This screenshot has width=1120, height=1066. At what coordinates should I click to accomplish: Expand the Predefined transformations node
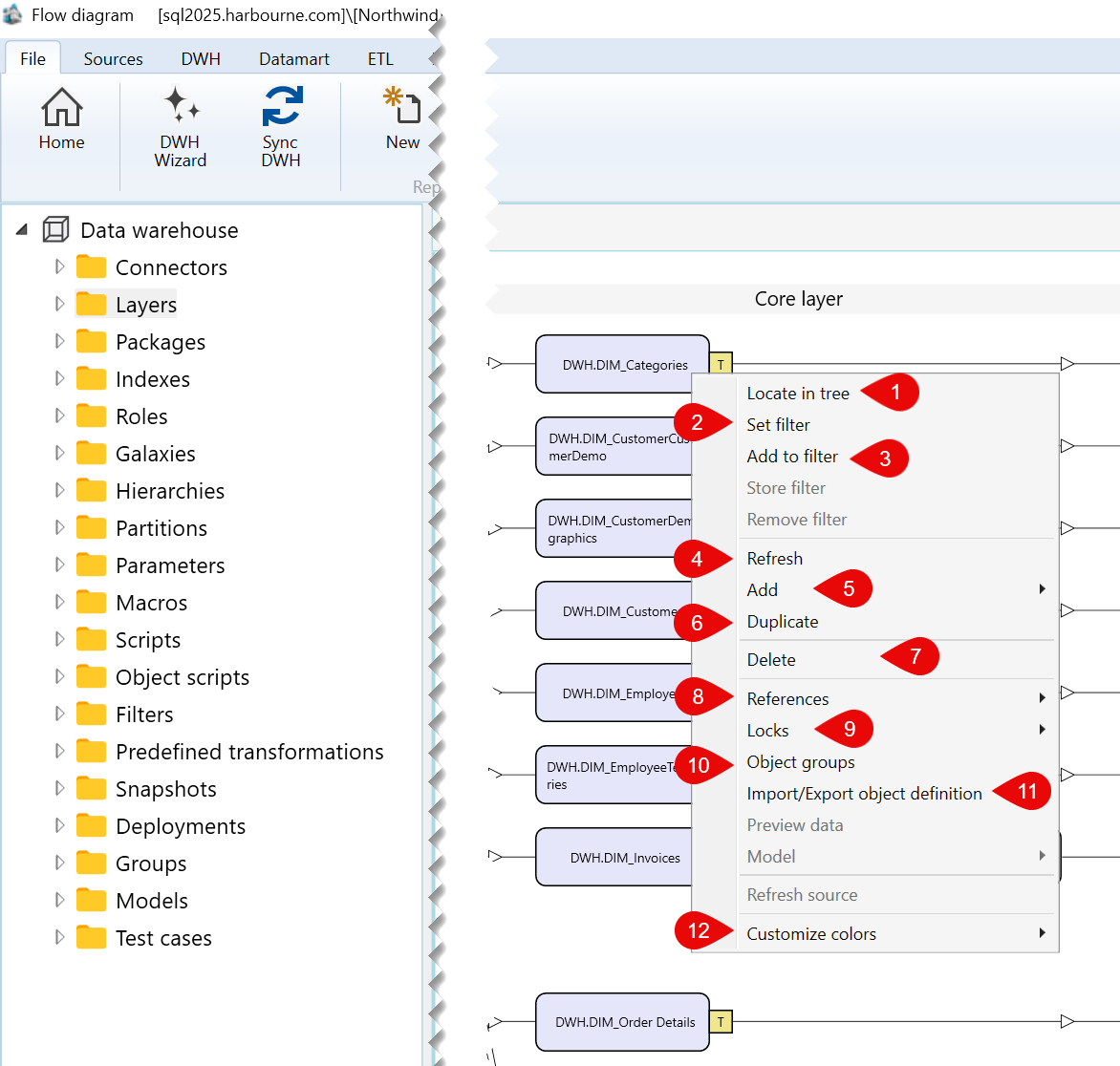(60, 751)
